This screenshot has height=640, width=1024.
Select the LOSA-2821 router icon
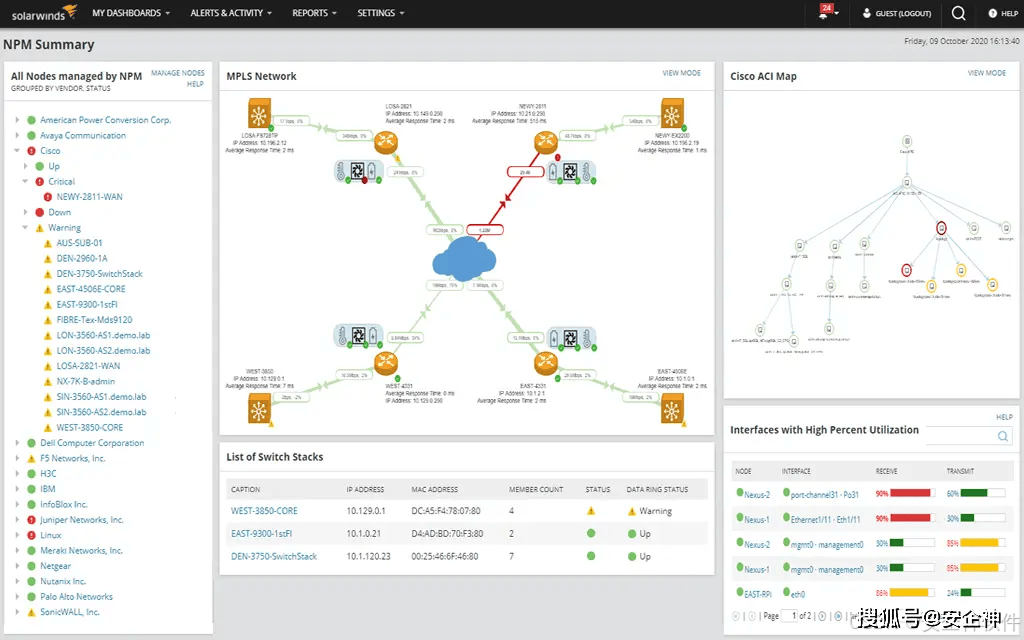386,142
